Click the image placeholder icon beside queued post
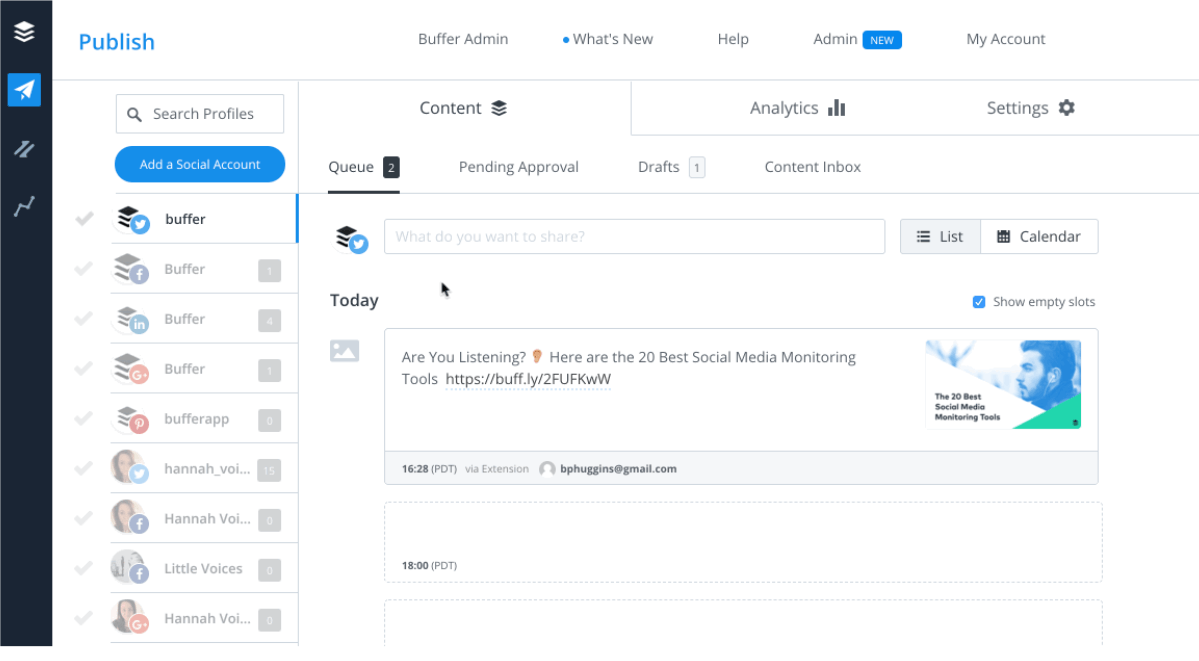 point(344,351)
